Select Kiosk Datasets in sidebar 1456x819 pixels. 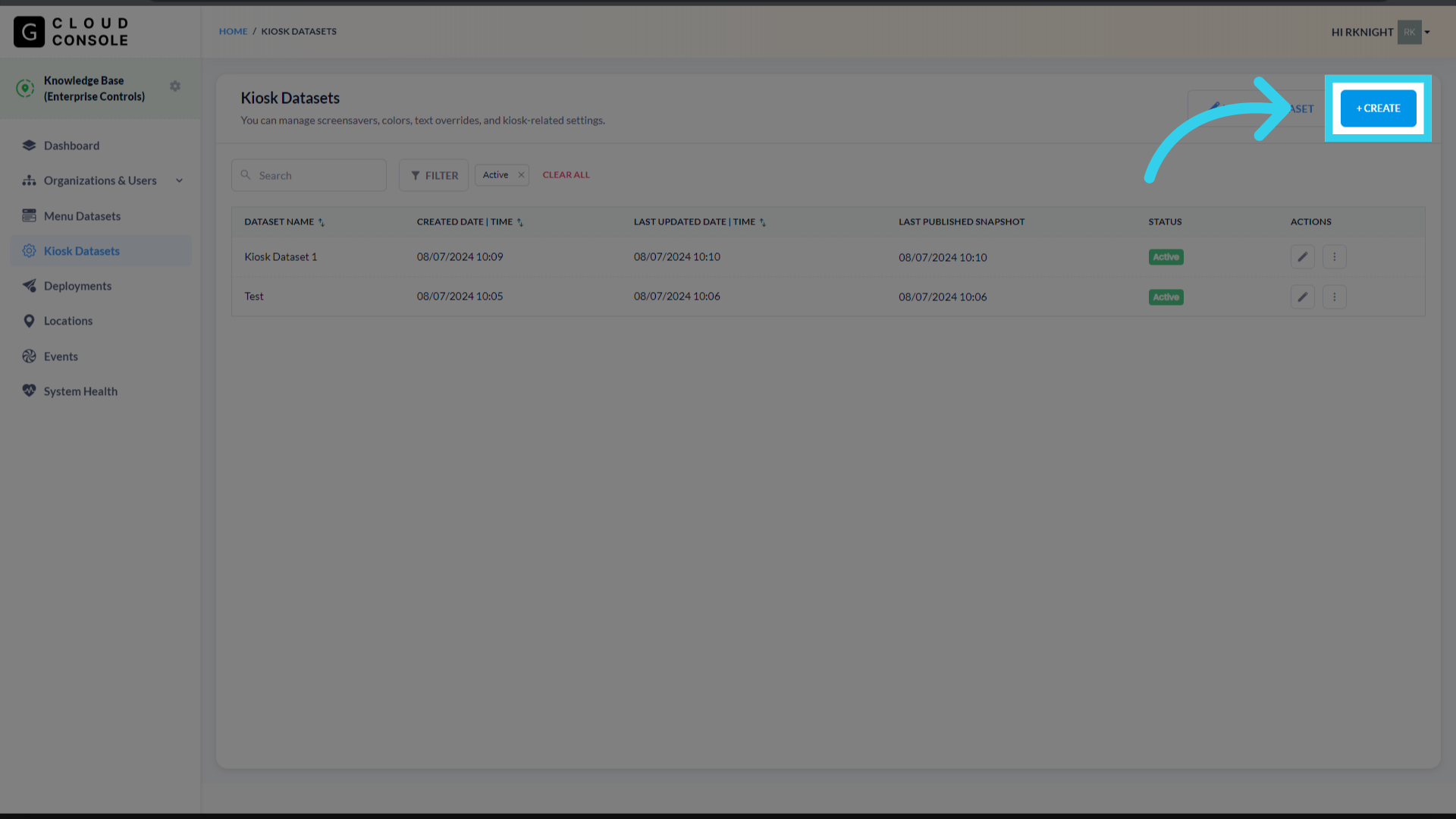[101, 251]
